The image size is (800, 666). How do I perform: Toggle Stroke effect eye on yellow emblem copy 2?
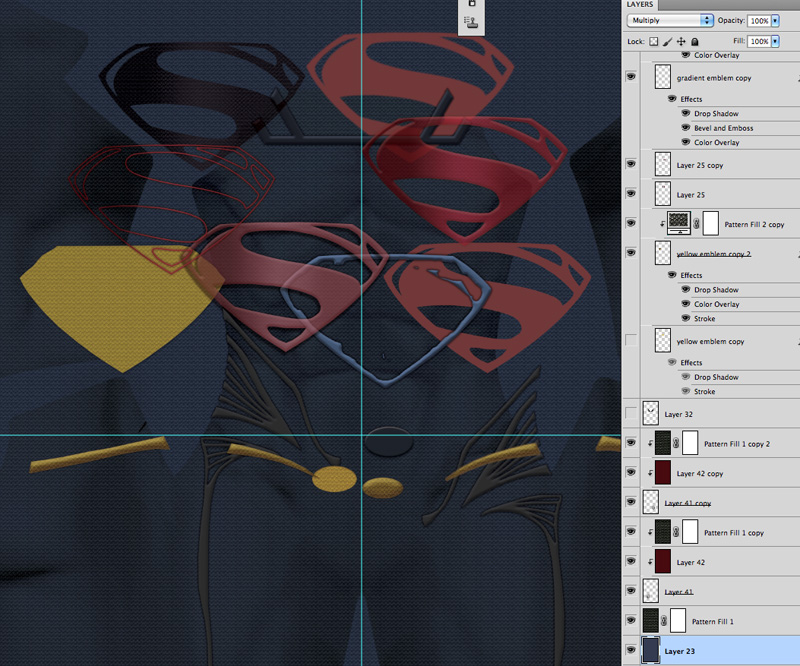pos(686,318)
